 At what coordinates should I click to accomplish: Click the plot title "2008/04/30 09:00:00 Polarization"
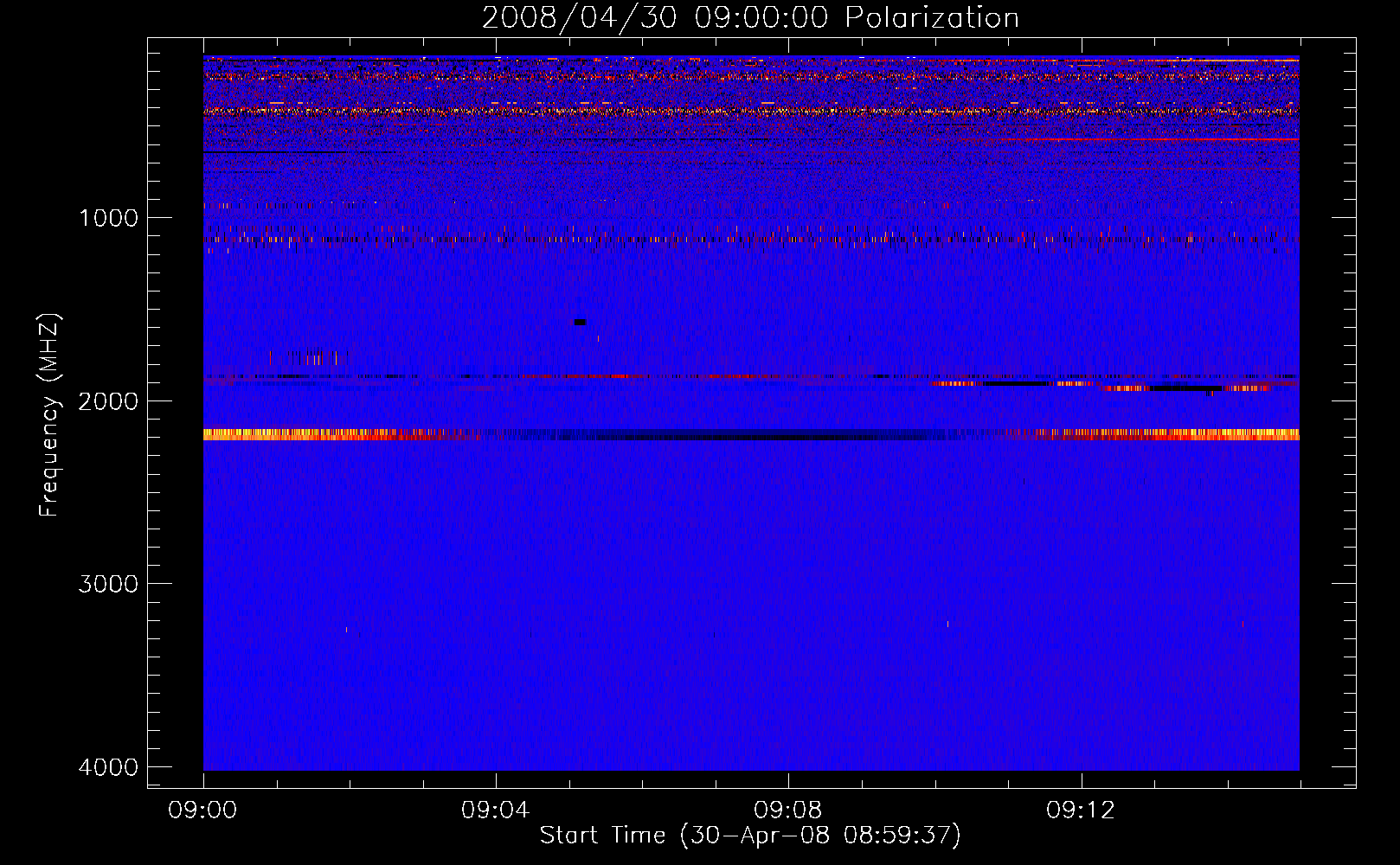coord(750,17)
